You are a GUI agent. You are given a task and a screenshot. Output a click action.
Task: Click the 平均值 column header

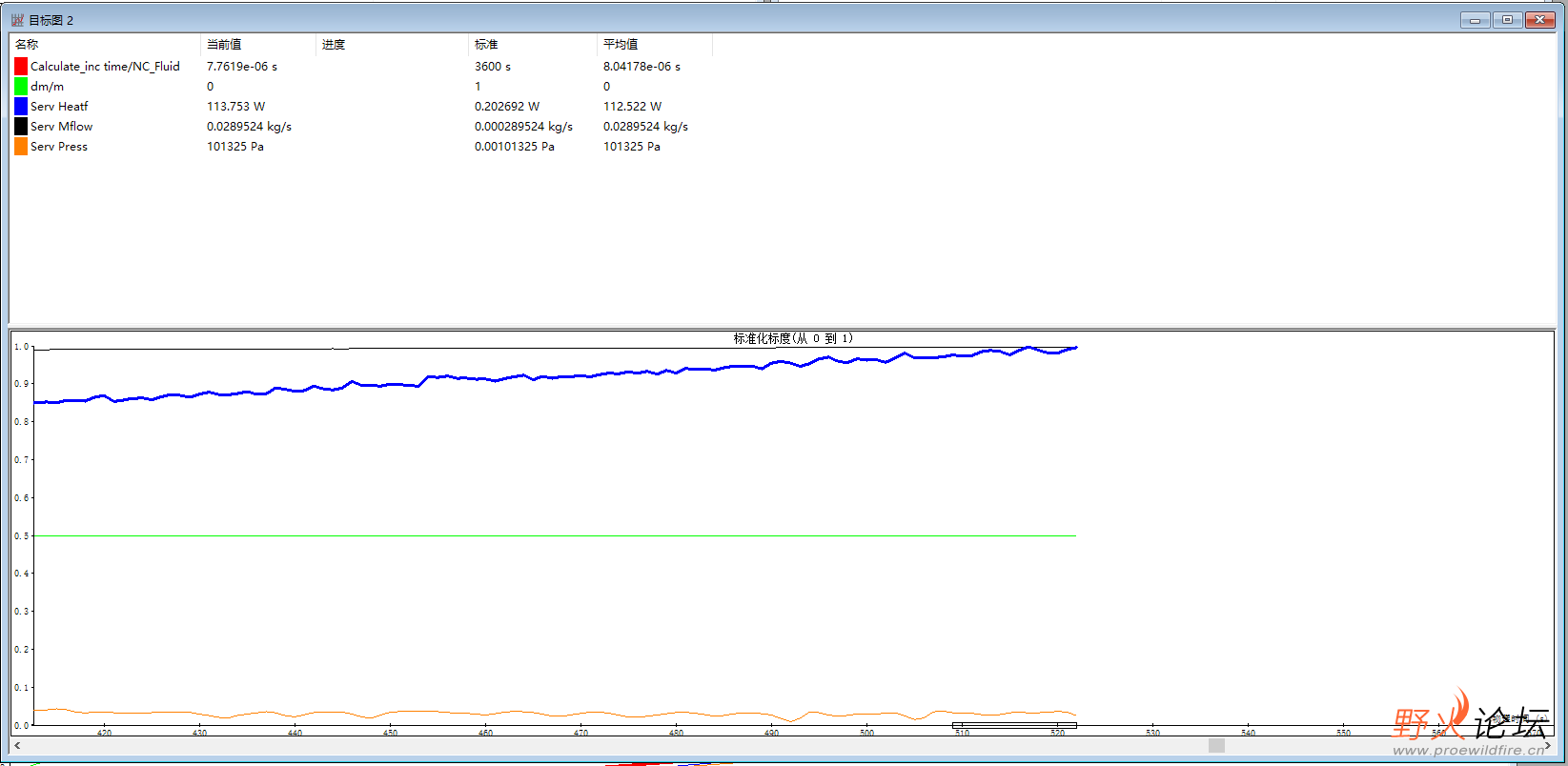pyautogui.click(x=655, y=45)
